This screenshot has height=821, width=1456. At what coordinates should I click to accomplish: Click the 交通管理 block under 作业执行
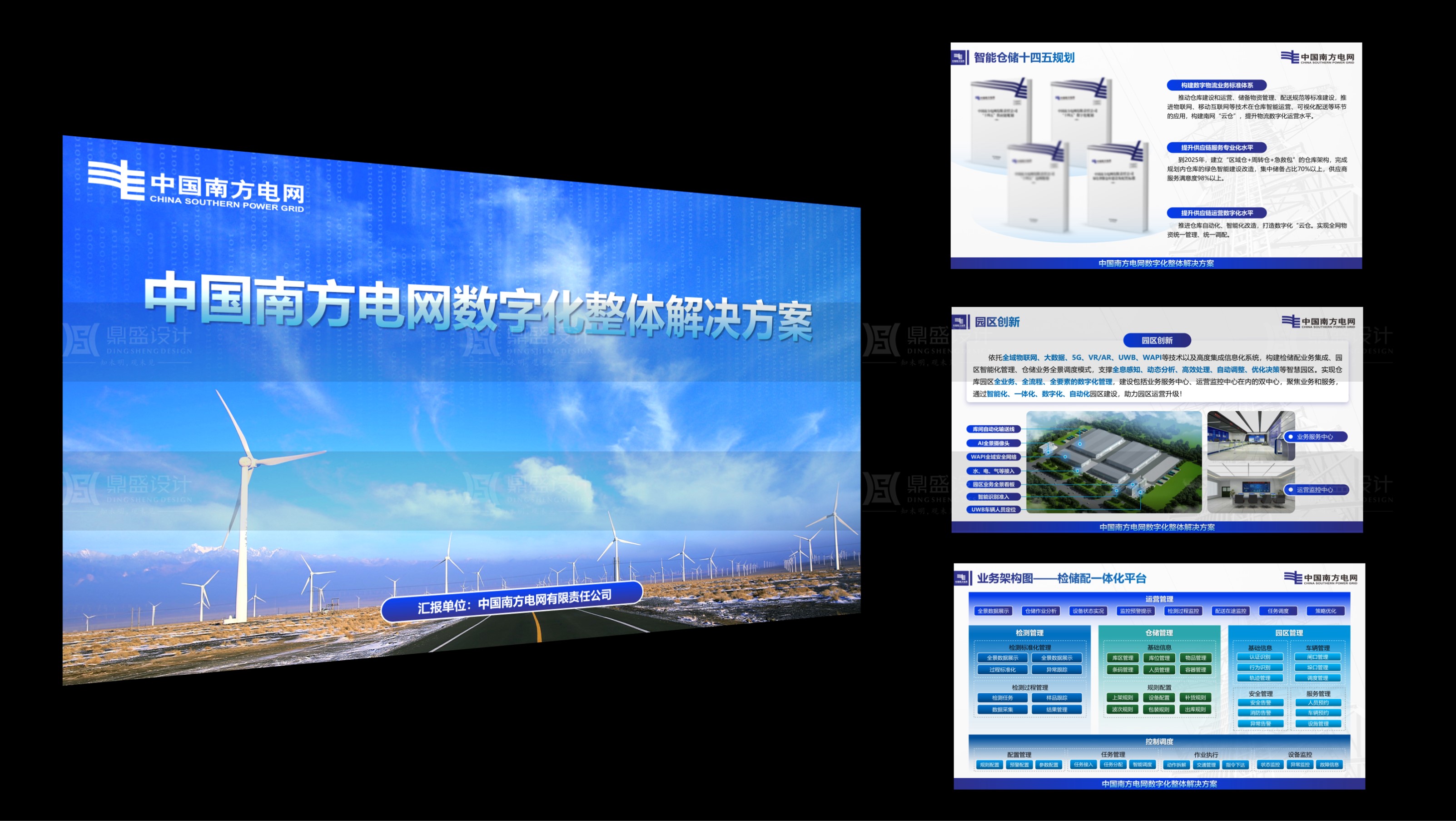click(x=1206, y=765)
